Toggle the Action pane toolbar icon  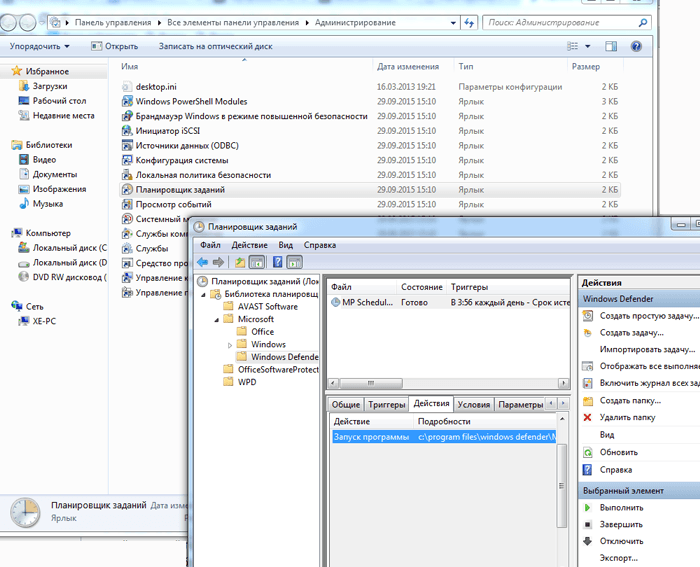pyautogui.click(x=294, y=262)
